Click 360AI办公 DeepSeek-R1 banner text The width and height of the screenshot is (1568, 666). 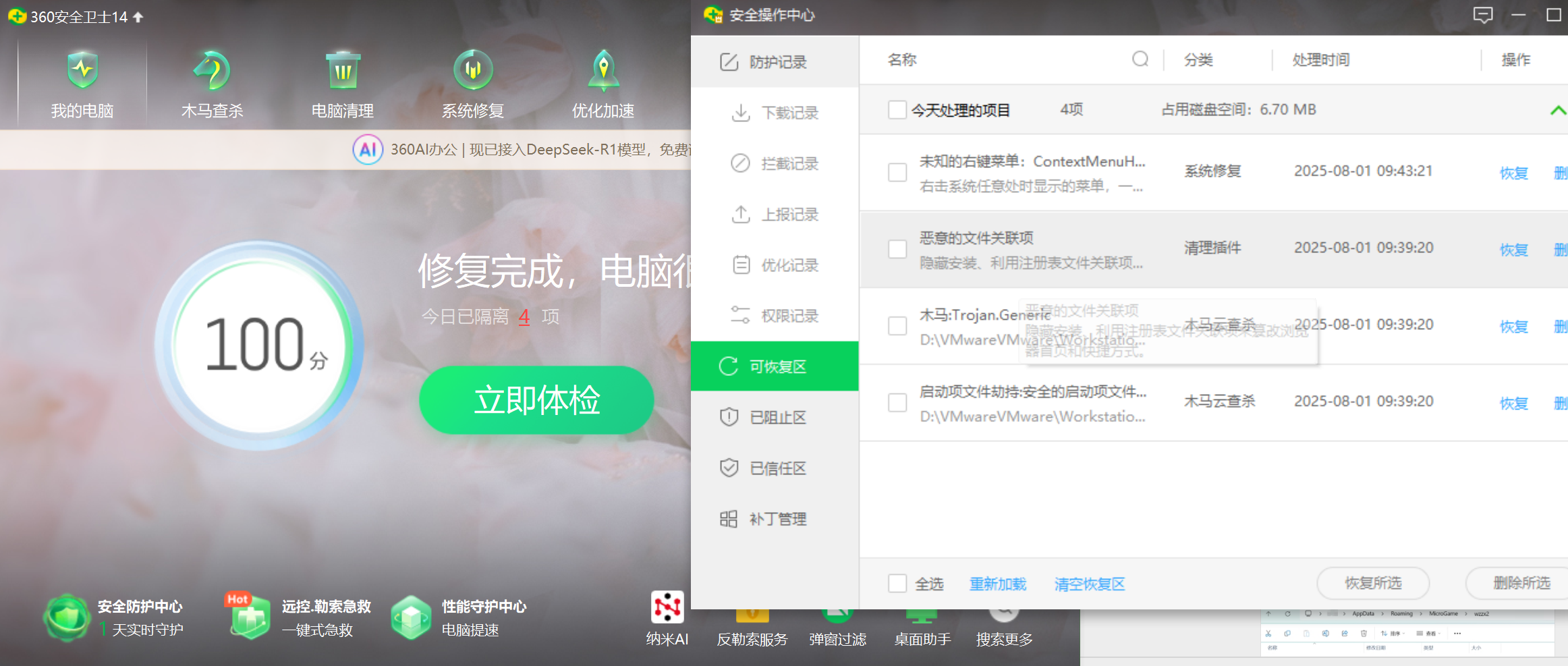click(540, 149)
